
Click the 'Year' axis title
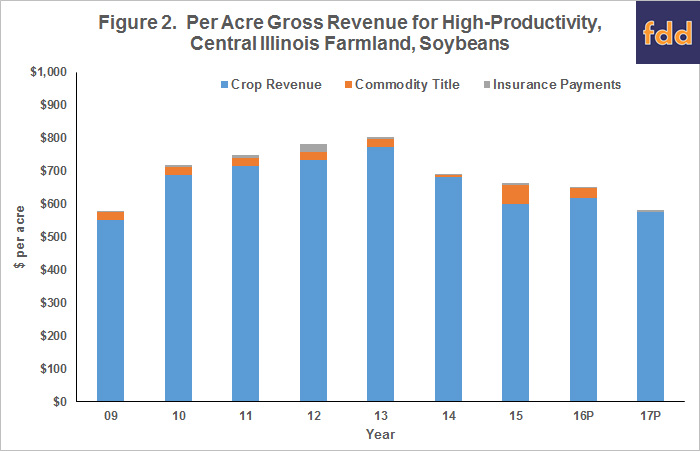[380, 434]
